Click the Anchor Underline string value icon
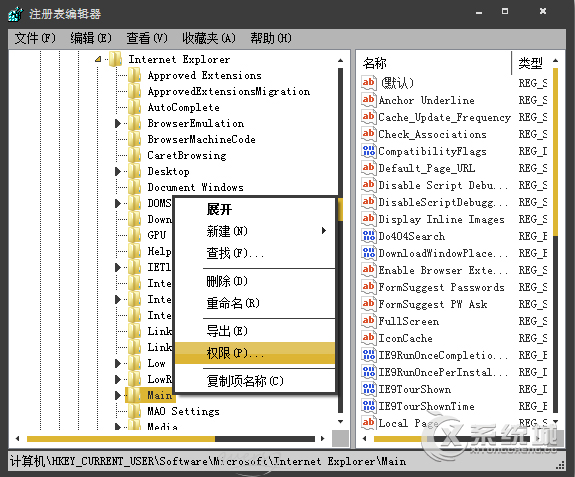Image resolution: width=575 pixels, height=477 pixels. pyautogui.click(x=369, y=100)
